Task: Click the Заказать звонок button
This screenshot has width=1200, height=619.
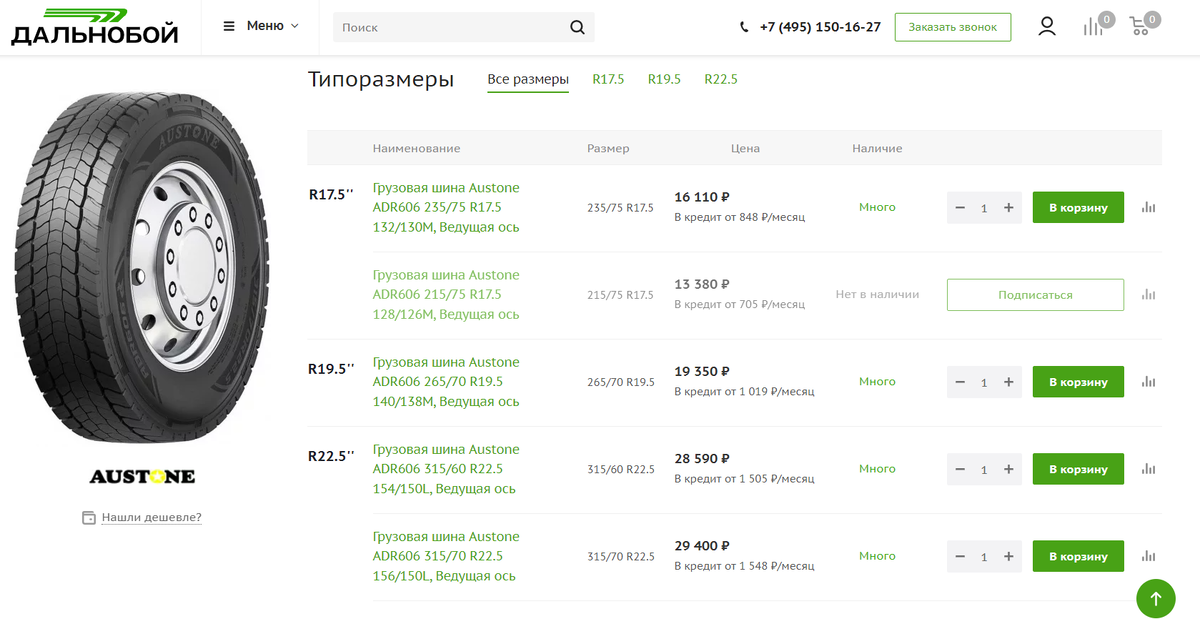Action: click(952, 27)
